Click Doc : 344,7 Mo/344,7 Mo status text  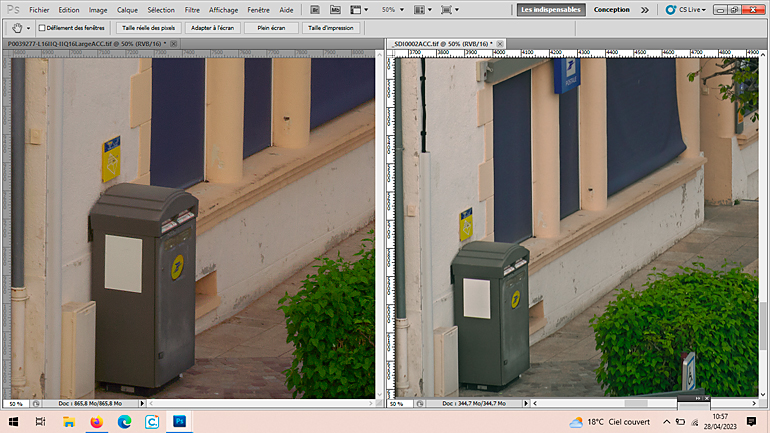(474, 404)
